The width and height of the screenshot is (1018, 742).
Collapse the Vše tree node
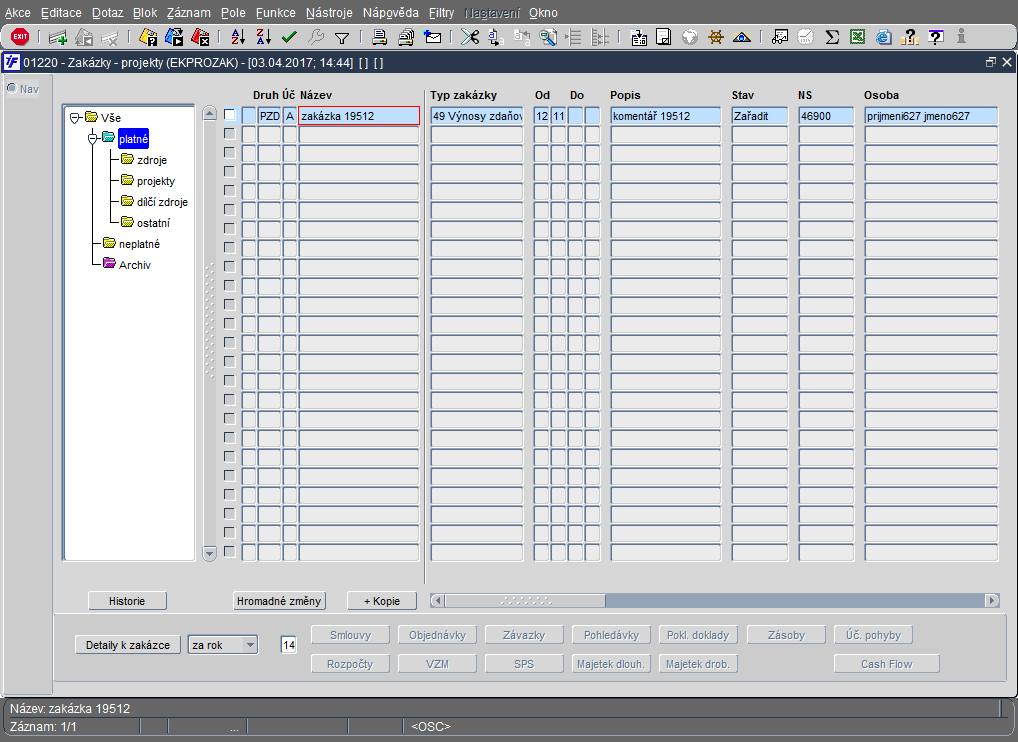[x=76, y=118]
